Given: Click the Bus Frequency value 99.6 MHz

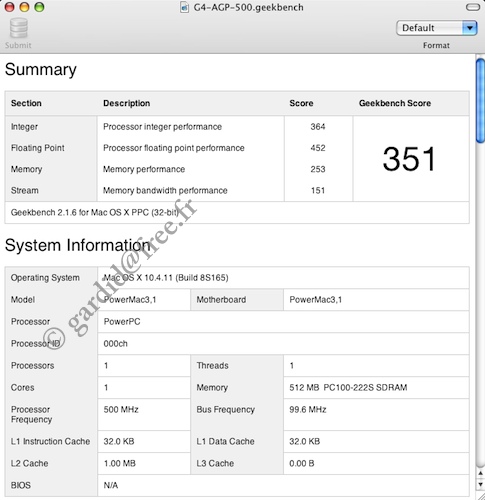Looking at the screenshot, I should point(308,410).
